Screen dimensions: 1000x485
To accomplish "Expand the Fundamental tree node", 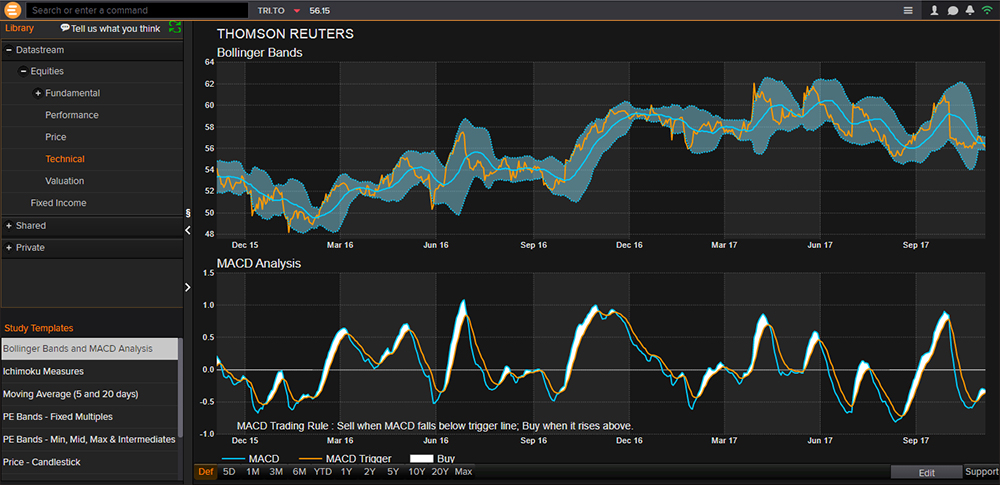I will (38, 93).
